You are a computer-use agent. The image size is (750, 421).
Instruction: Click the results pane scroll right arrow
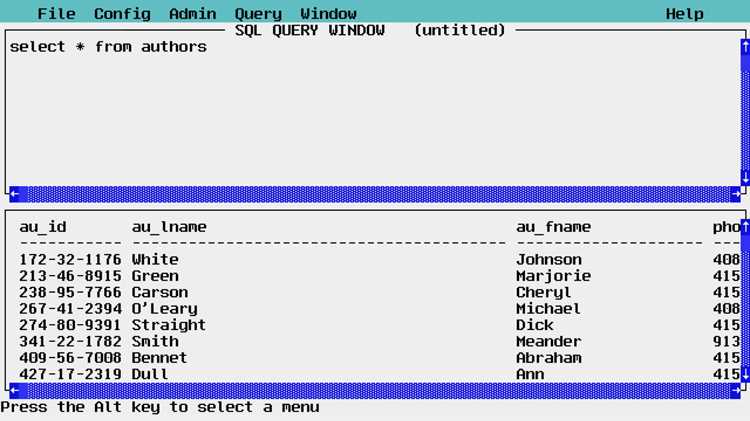[736, 390]
